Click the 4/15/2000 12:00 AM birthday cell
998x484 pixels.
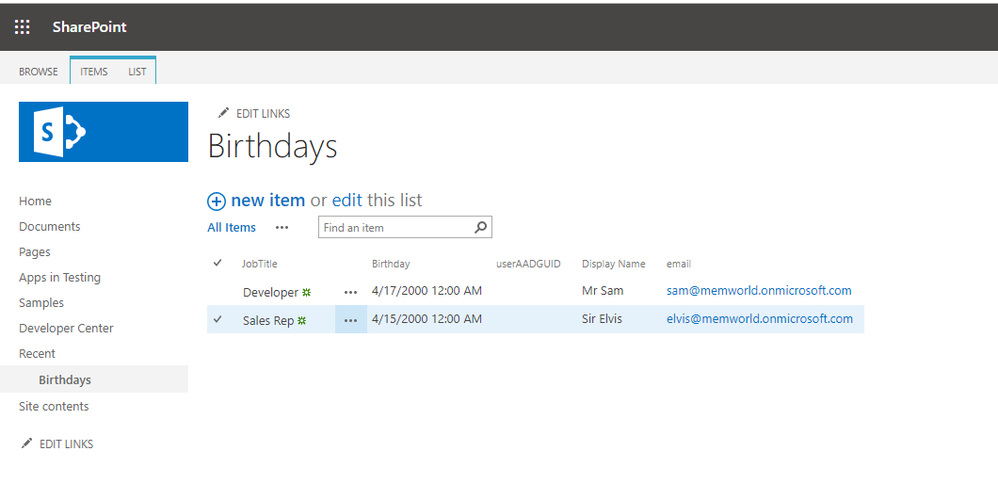[426, 319]
